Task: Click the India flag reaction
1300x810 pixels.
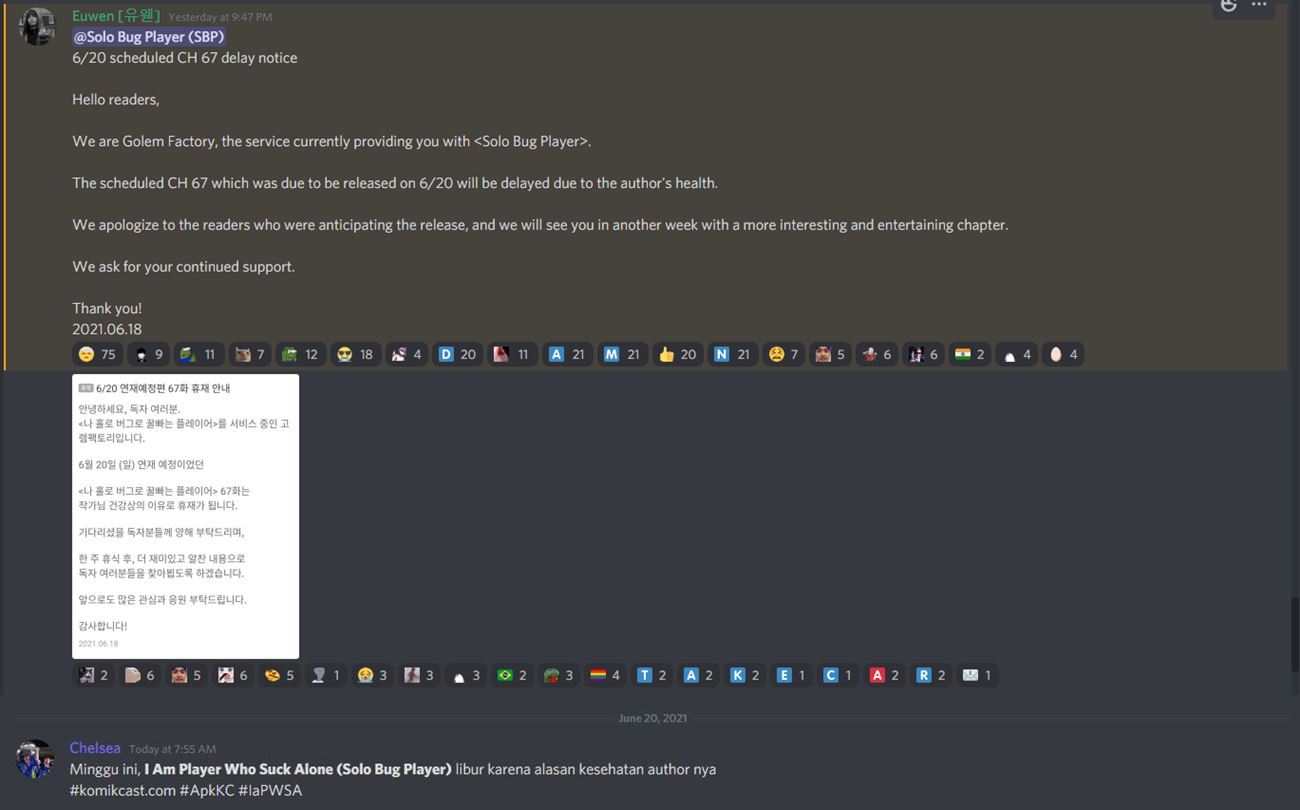Action: (970, 354)
